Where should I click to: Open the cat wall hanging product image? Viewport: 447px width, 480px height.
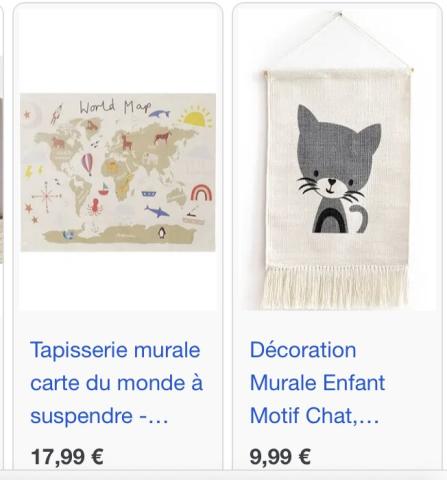point(337,160)
